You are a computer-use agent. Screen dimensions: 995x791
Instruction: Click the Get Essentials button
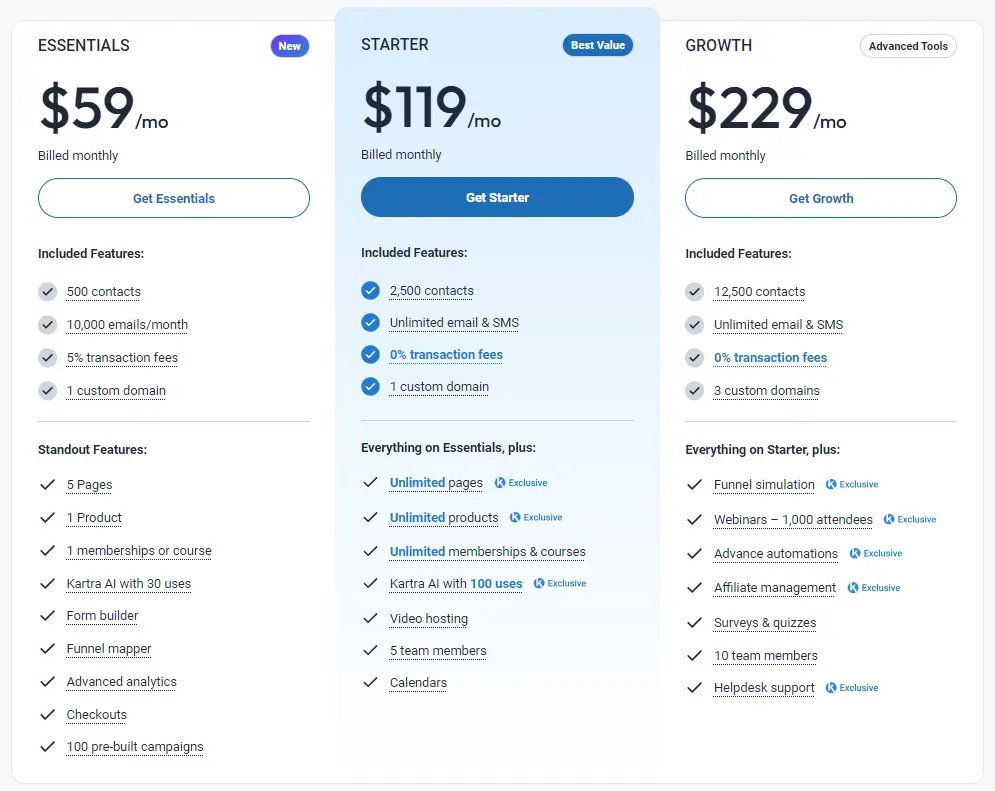click(174, 198)
